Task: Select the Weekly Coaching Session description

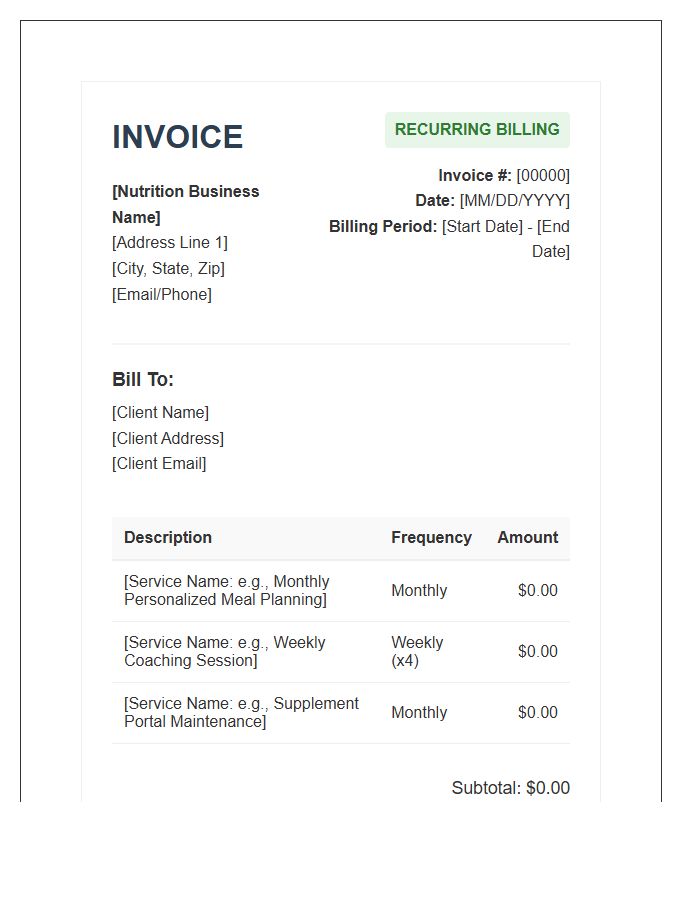Action: coord(224,651)
